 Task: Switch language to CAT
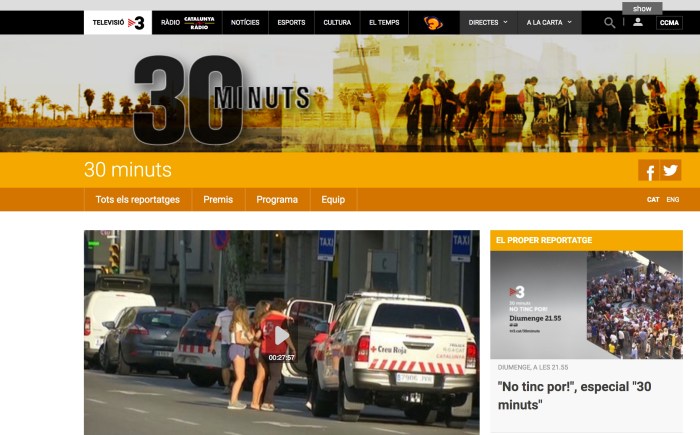click(653, 200)
